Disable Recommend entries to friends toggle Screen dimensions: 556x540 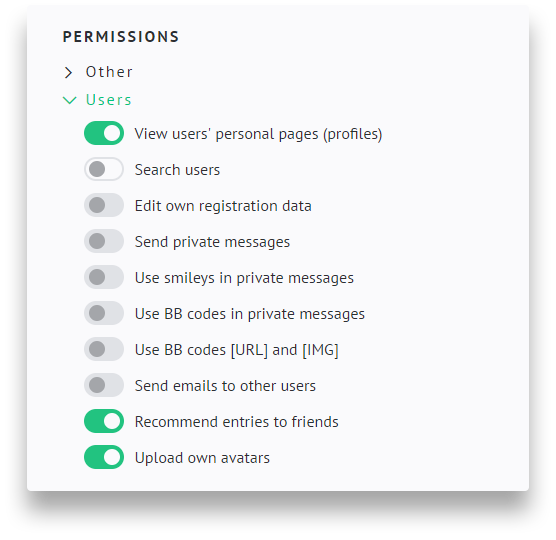click(104, 421)
